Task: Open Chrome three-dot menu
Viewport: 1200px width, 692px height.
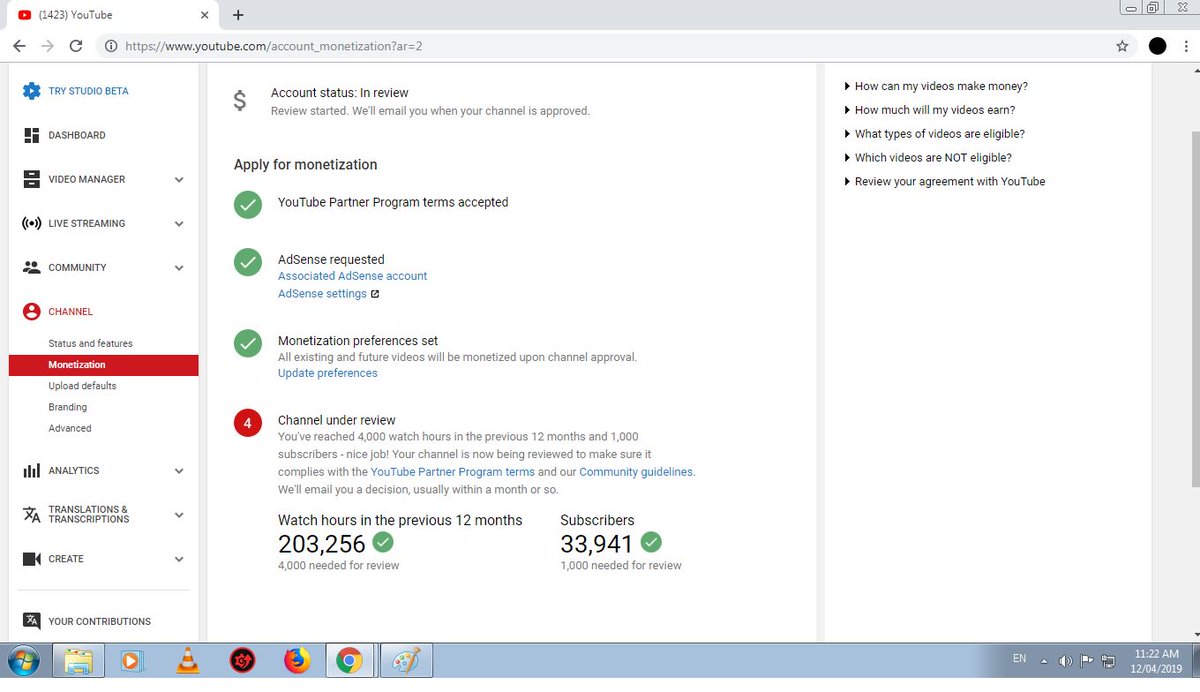Action: click(x=1185, y=46)
